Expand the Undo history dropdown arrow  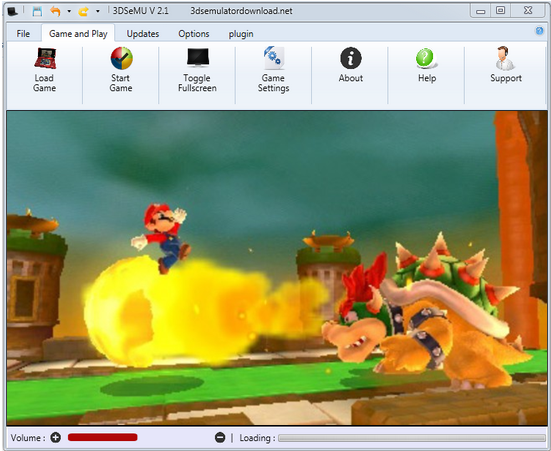[69, 11]
